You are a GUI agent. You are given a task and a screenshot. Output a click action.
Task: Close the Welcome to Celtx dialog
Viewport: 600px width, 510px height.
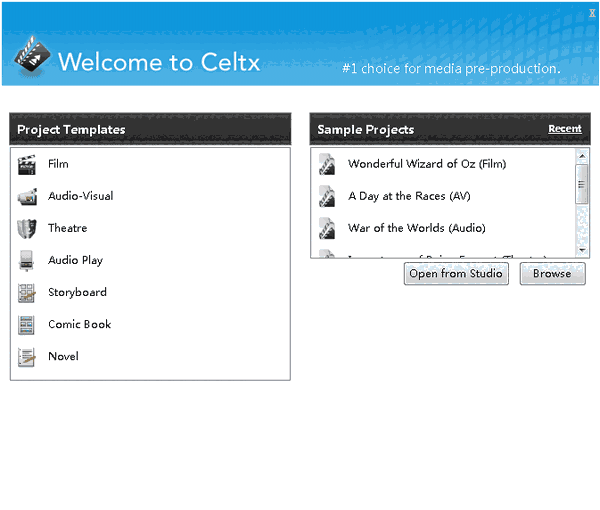click(x=592, y=12)
